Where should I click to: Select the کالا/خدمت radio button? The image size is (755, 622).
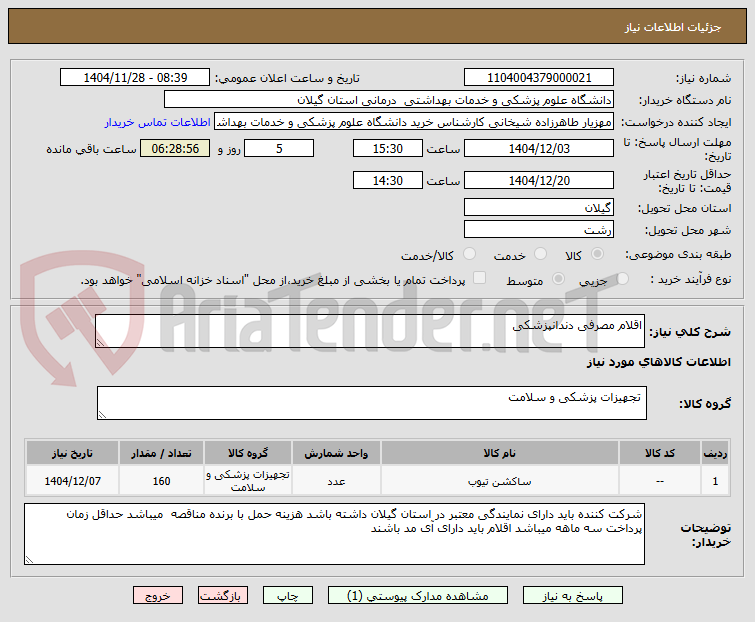469,254
